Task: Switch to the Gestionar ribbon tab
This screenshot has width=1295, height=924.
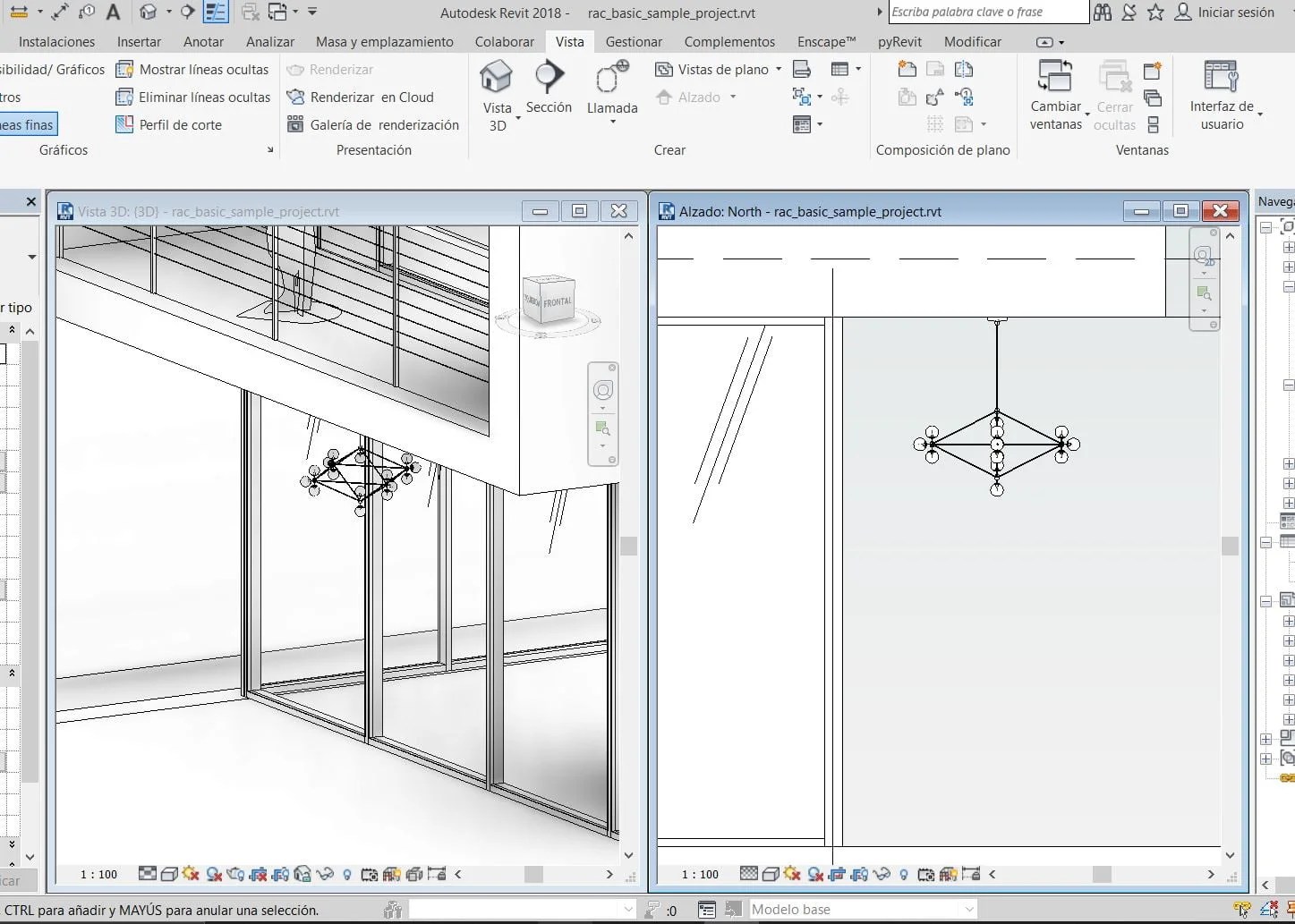Action: (634, 41)
